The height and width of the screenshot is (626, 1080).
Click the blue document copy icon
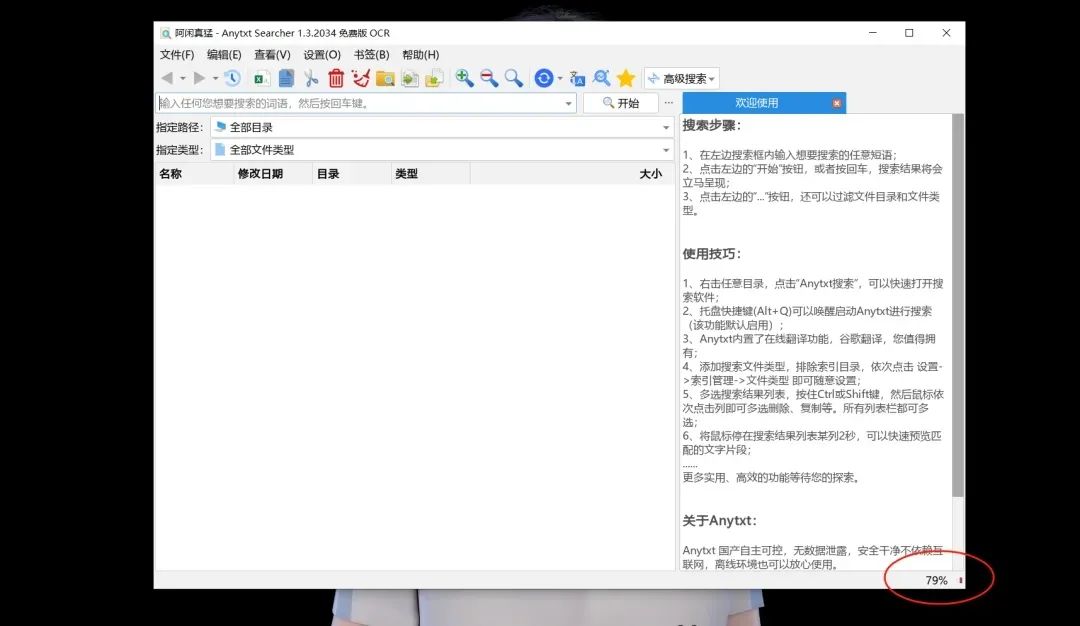[x=286, y=78]
